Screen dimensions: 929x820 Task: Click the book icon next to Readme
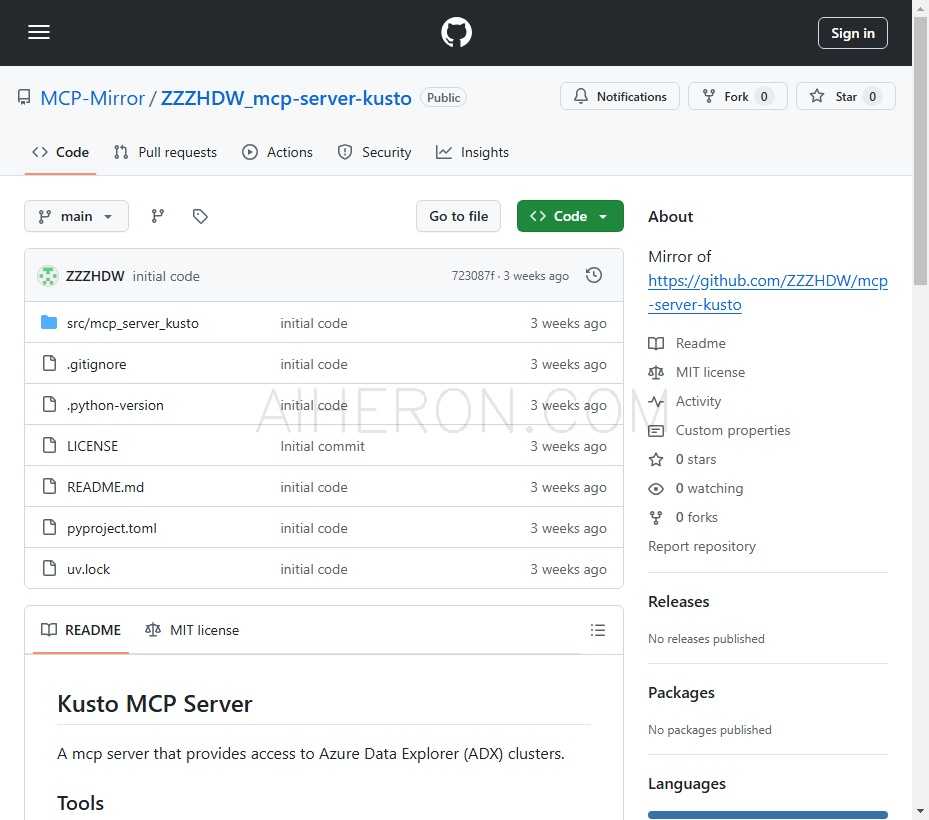click(656, 343)
